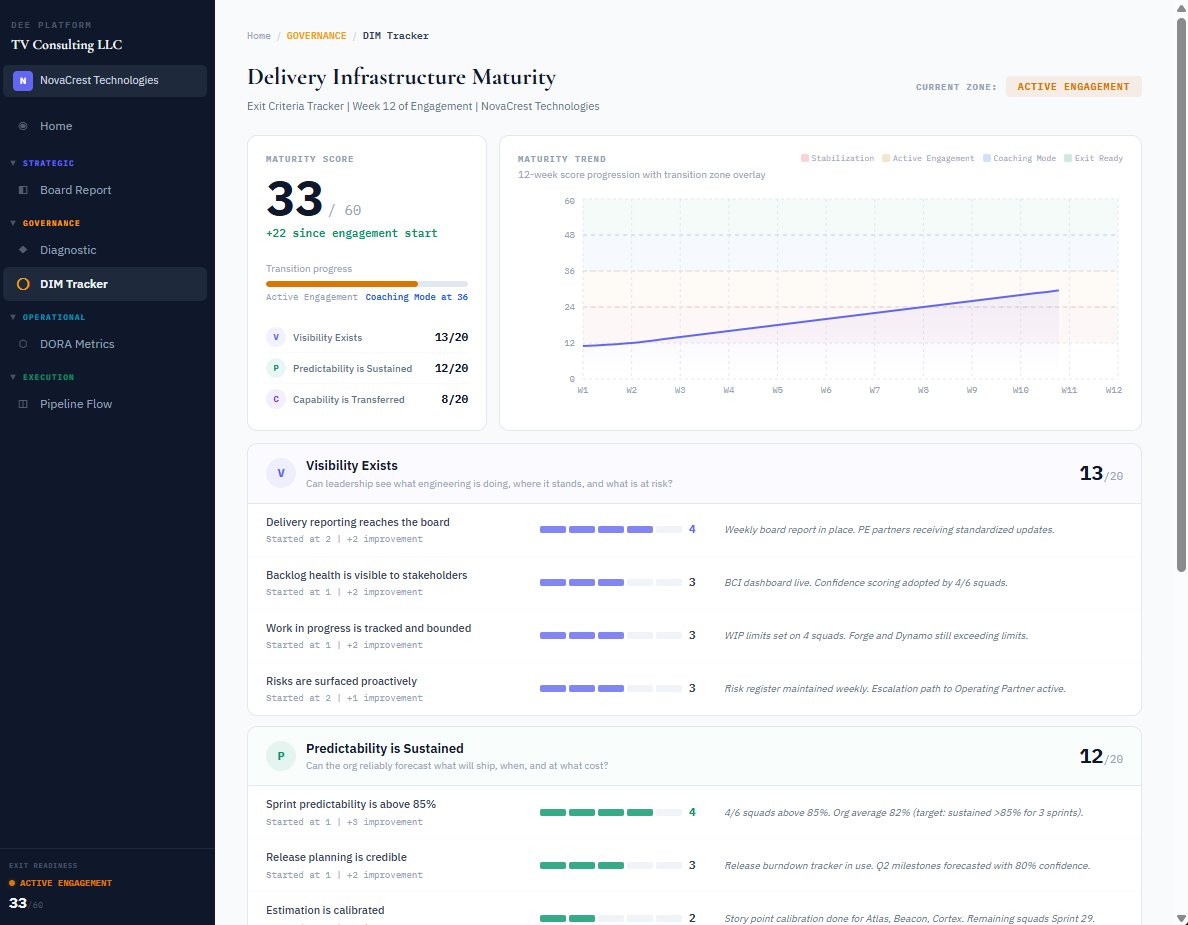The width and height of the screenshot is (1188, 925).
Task: Open the NovaCrest Technologies client selector
Action: 105,80
